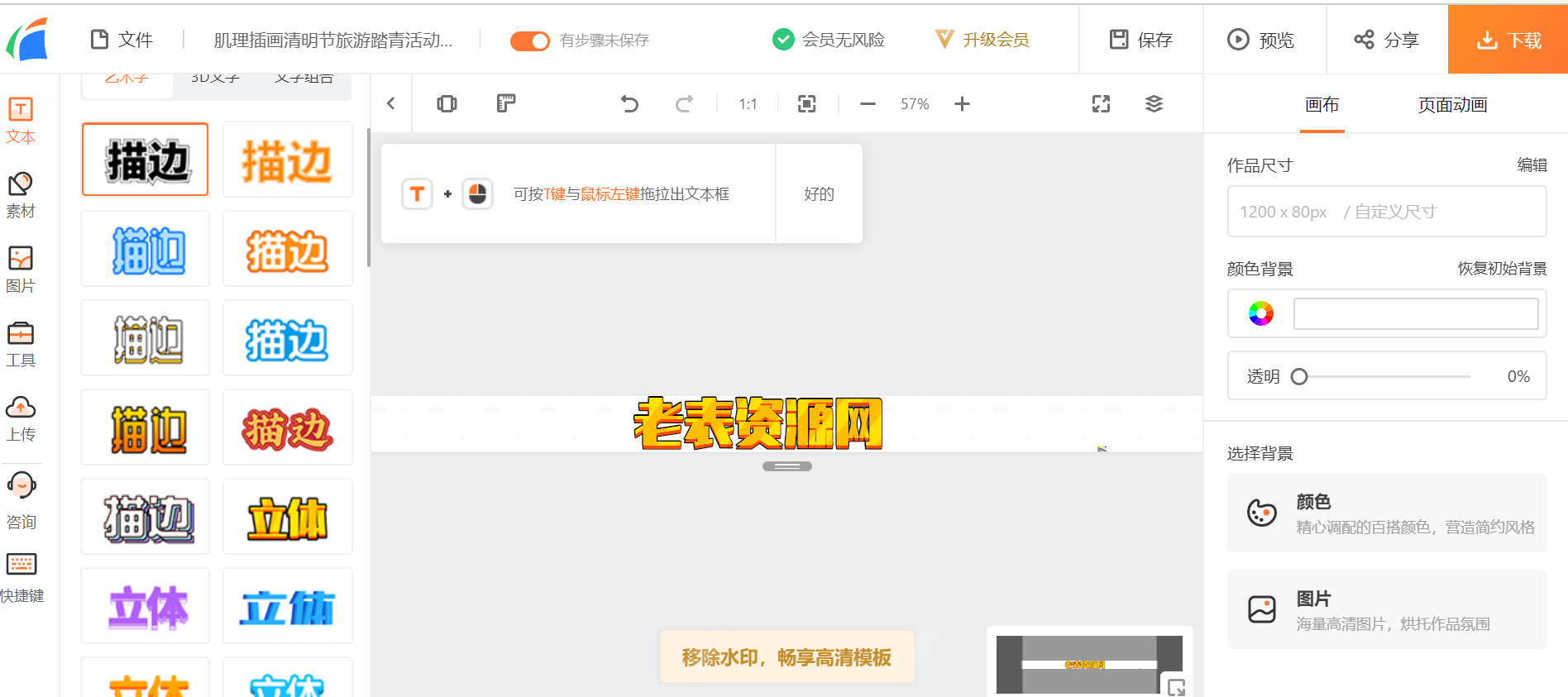Click the 恢复初始背景 link

point(1501,269)
